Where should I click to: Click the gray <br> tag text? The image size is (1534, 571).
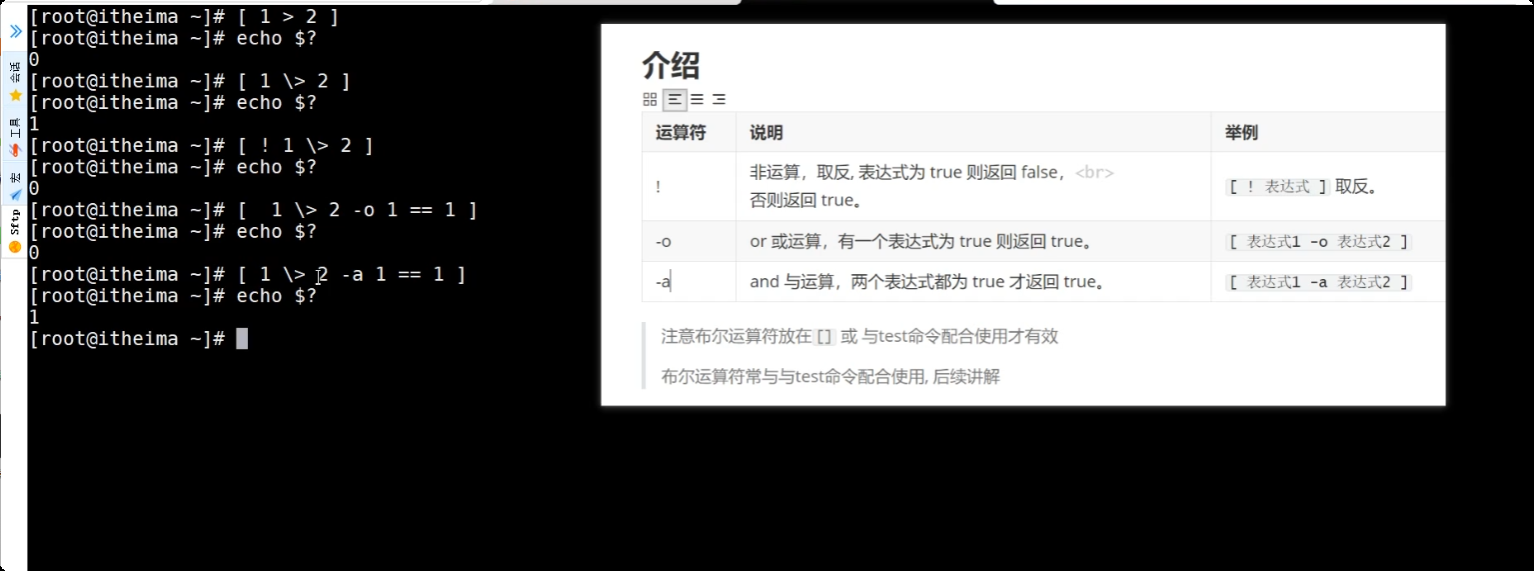point(1094,173)
